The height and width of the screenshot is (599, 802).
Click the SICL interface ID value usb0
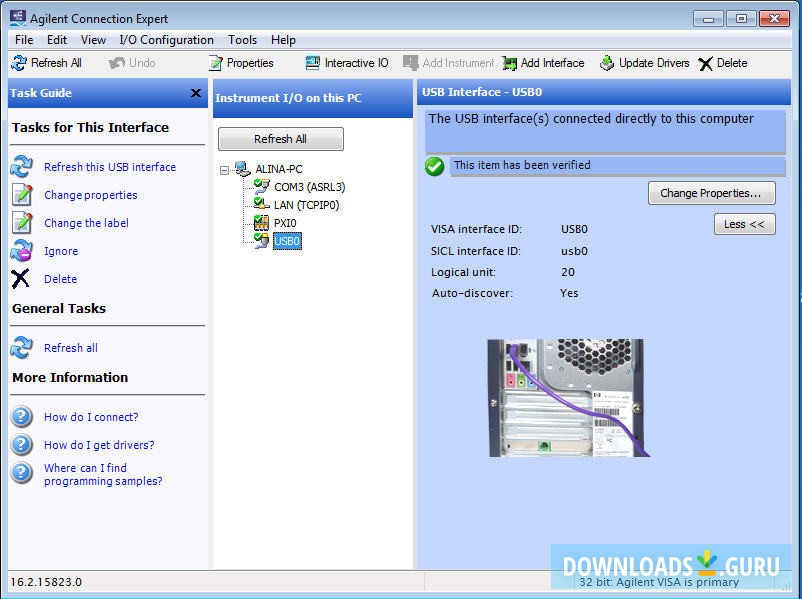point(574,251)
